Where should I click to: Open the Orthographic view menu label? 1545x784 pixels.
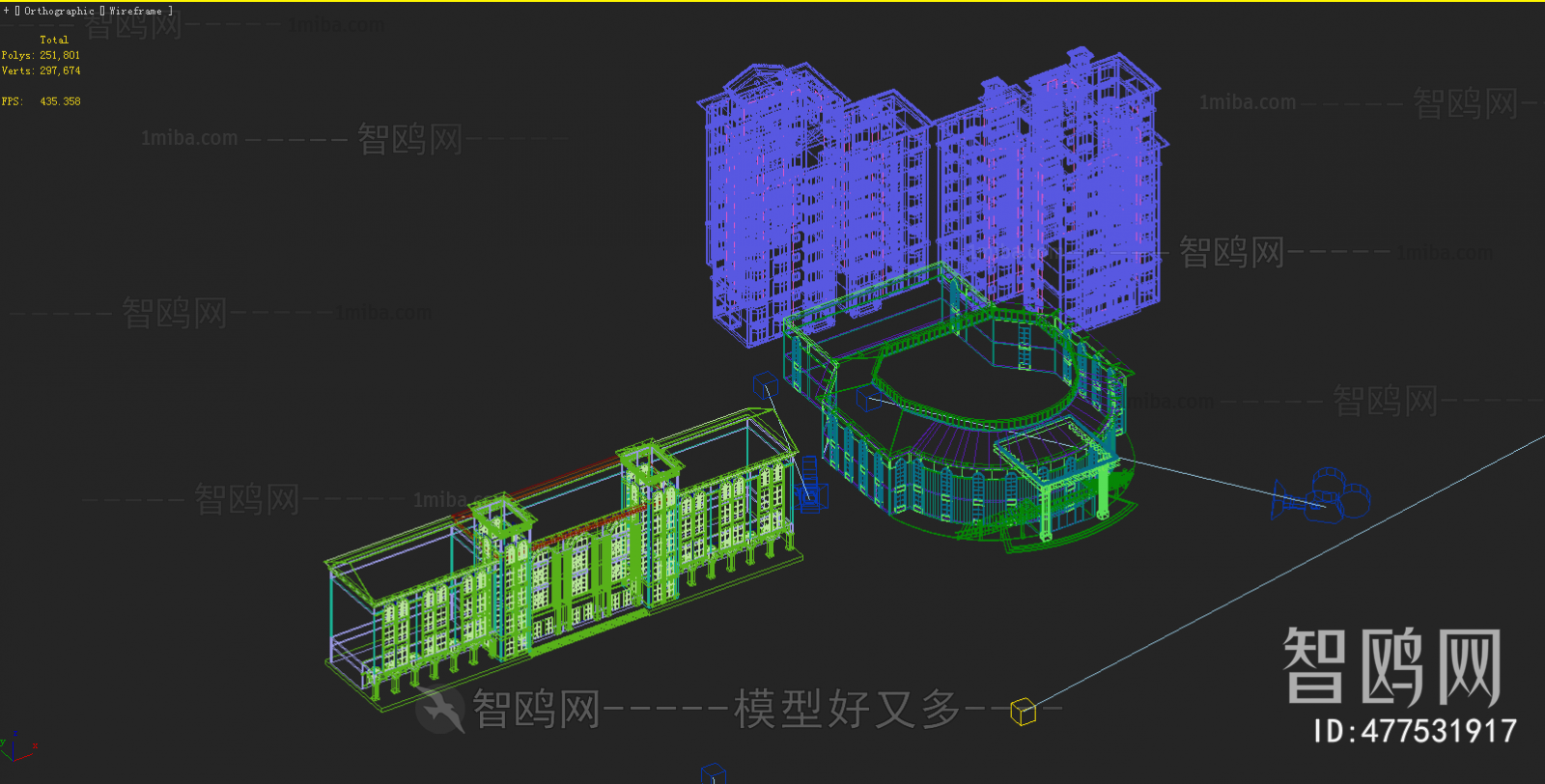coord(59,11)
